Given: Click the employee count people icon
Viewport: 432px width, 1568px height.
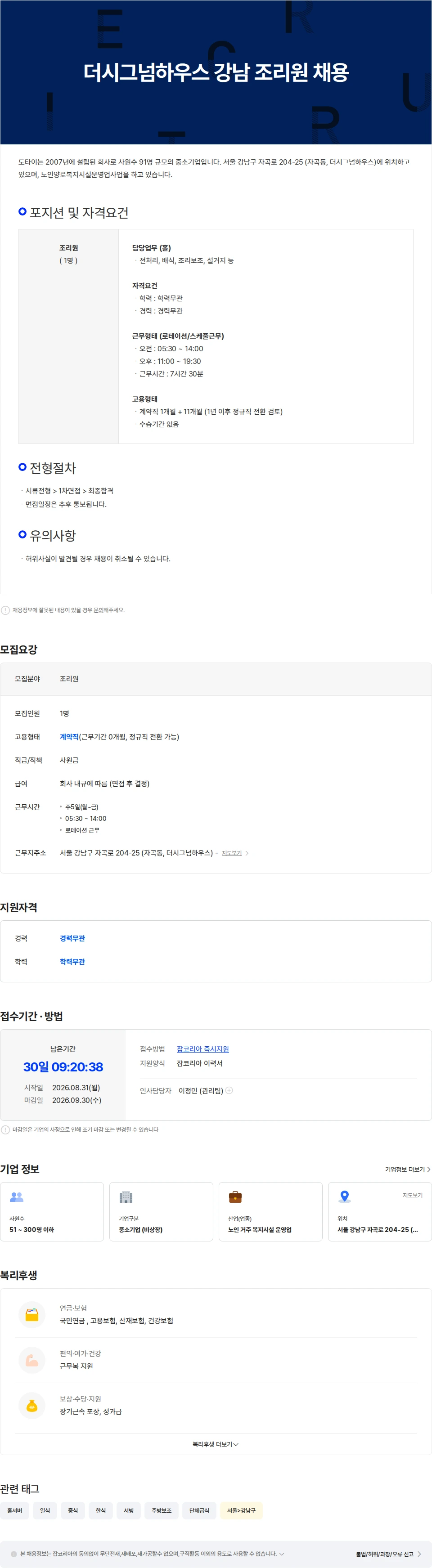Looking at the screenshot, I should tap(17, 1197).
